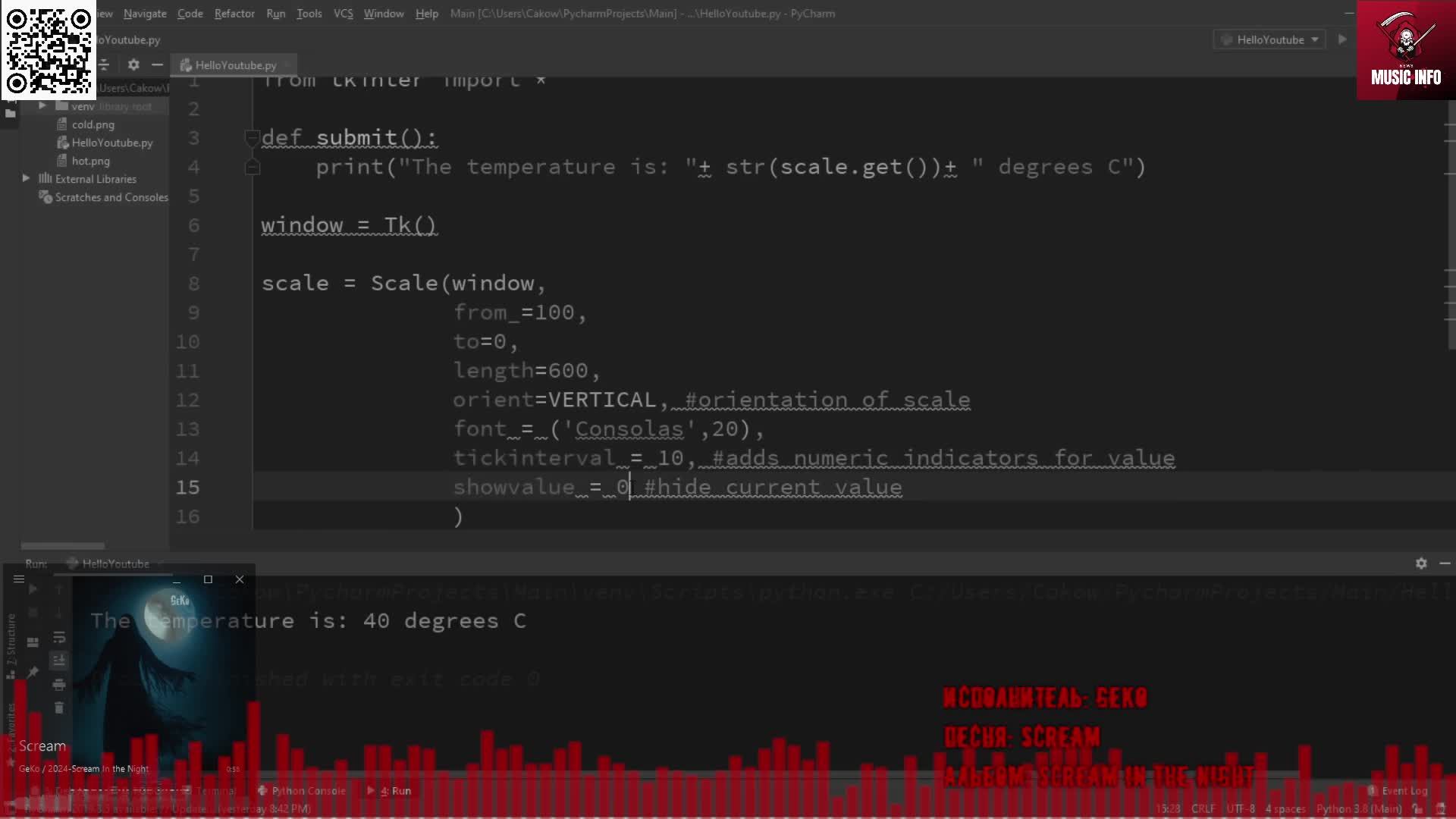Open the Refactor menu

234,14
